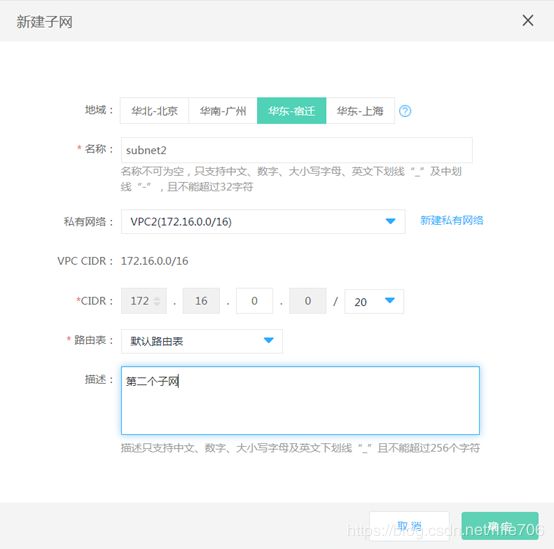Click the CIDR second octet 16 box
Image resolution: width=554 pixels, height=549 pixels.
click(201, 301)
